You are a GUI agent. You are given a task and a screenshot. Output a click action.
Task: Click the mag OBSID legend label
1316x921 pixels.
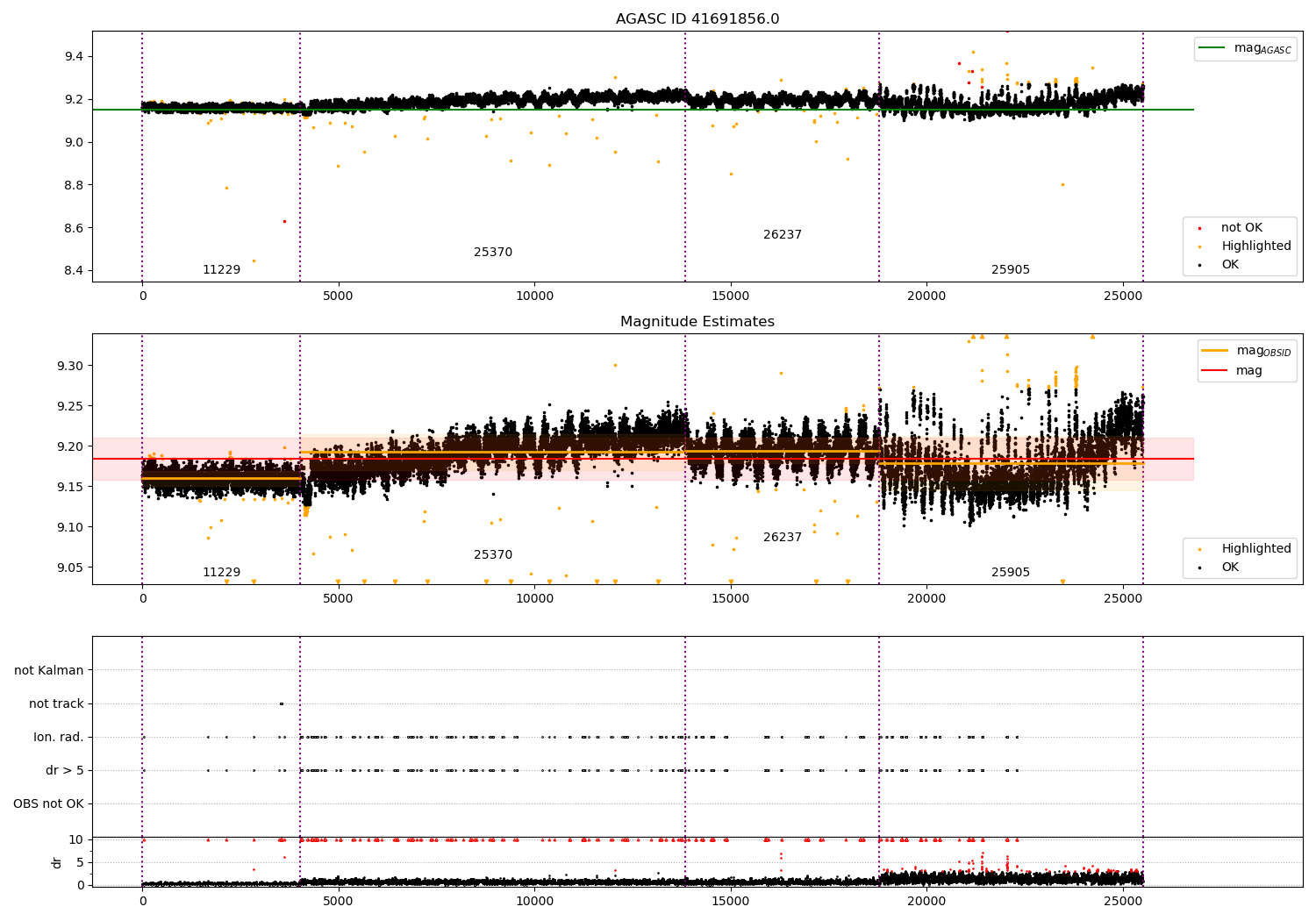[x=1264, y=351]
